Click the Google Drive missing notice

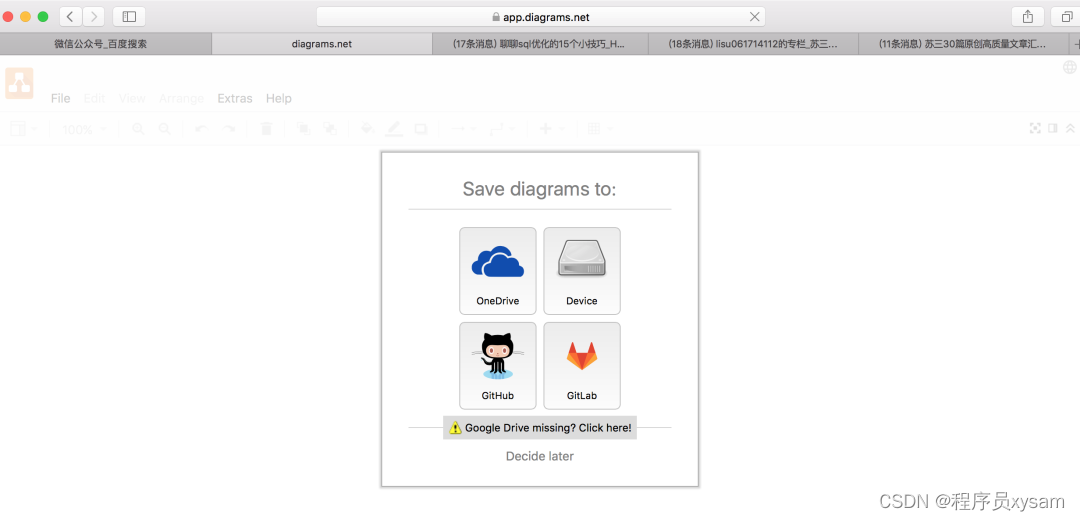[540, 427]
